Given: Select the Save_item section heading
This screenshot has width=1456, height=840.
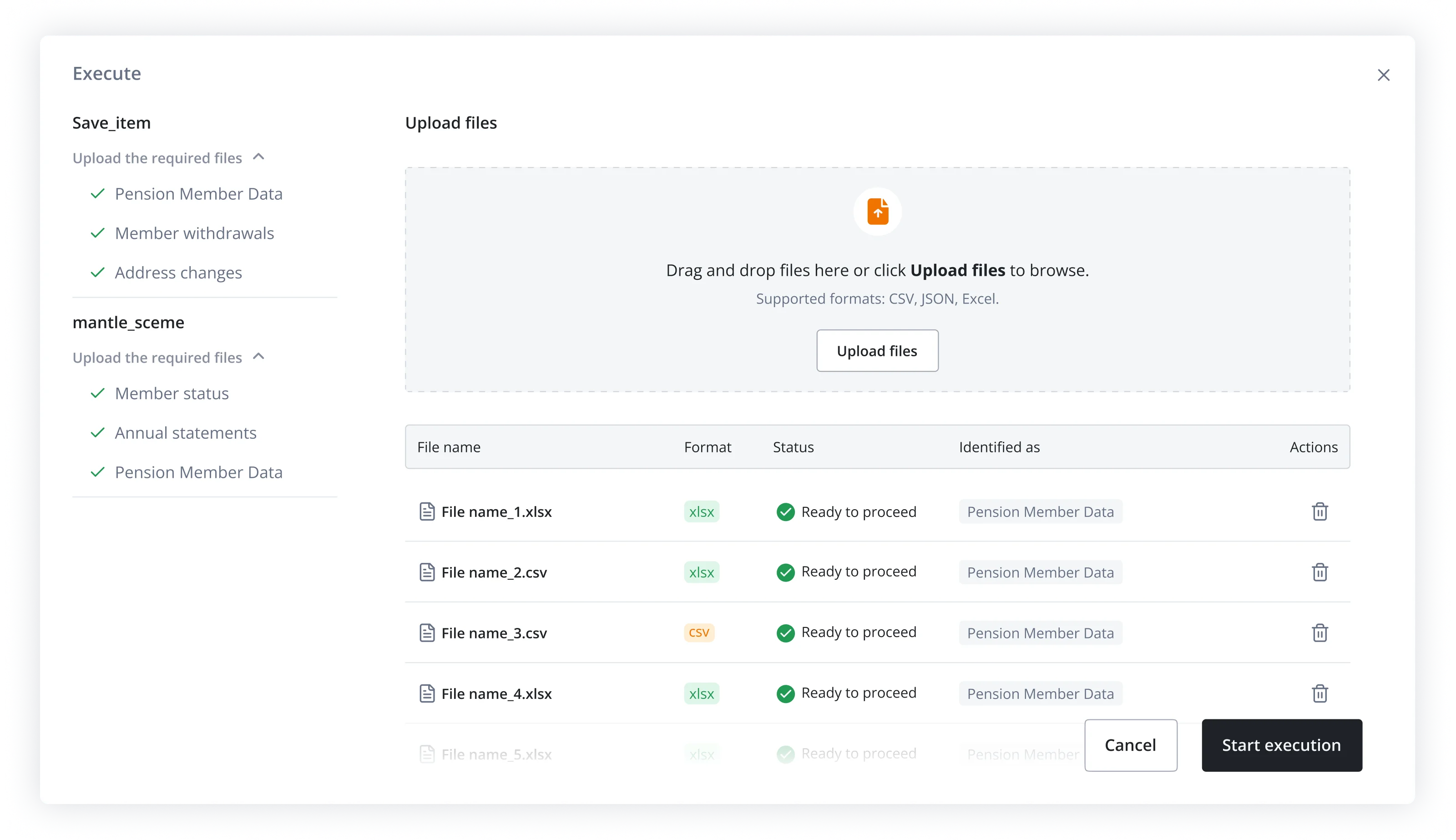Looking at the screenshot, I should tap(111, 122).
